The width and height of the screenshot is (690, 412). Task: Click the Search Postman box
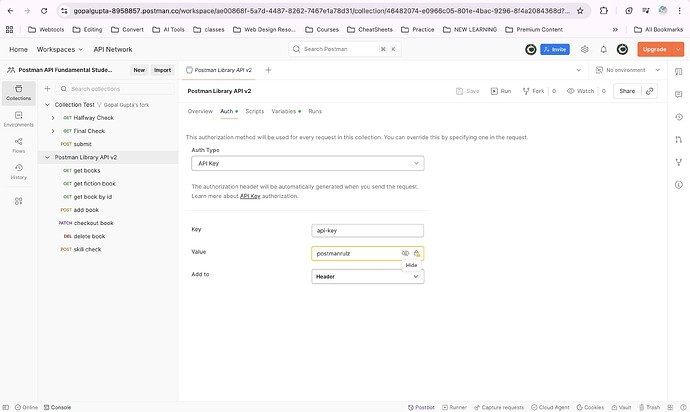pyautogui.click(x=345, y=49)
